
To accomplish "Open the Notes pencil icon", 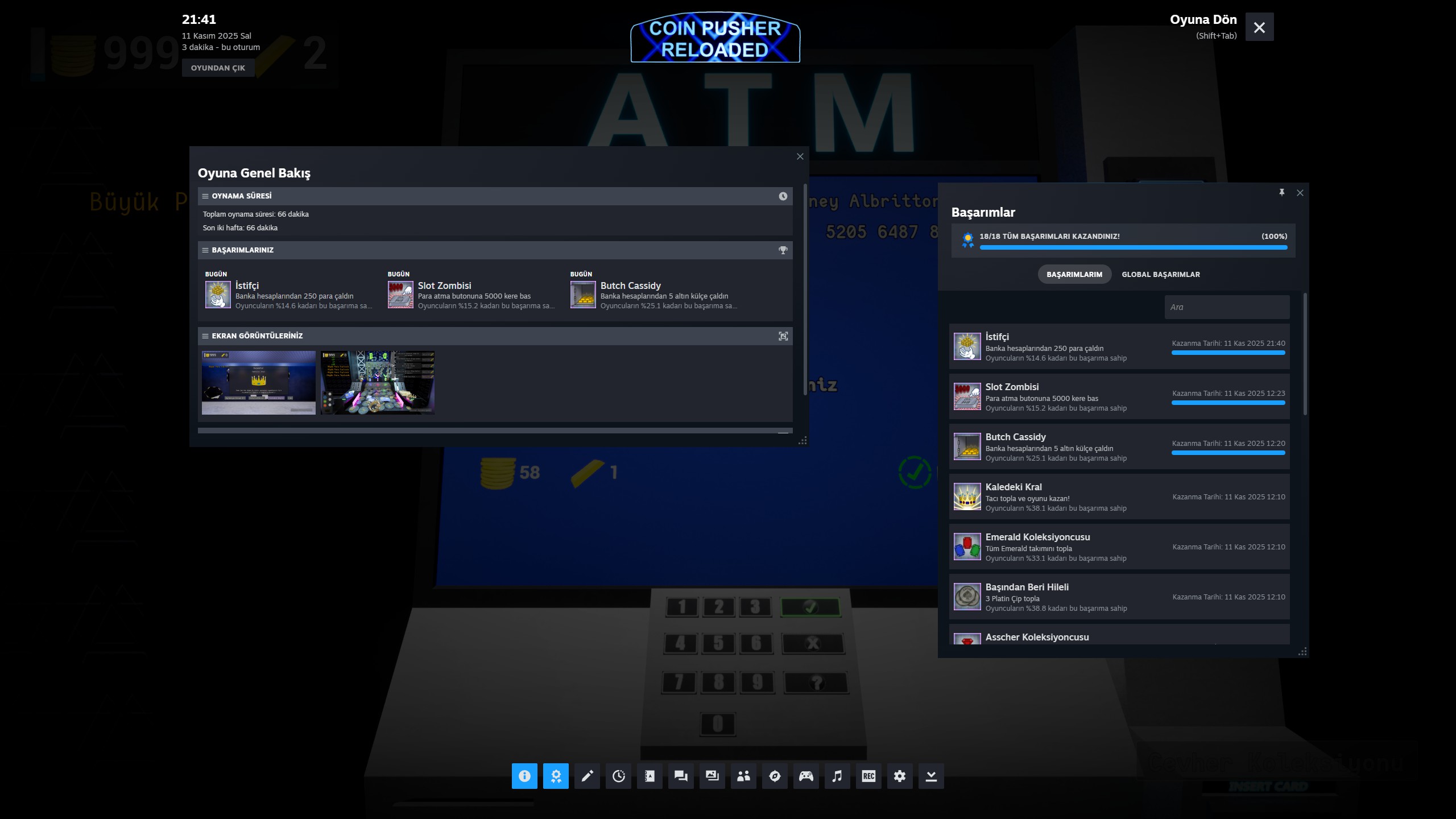I will point(587,776).
